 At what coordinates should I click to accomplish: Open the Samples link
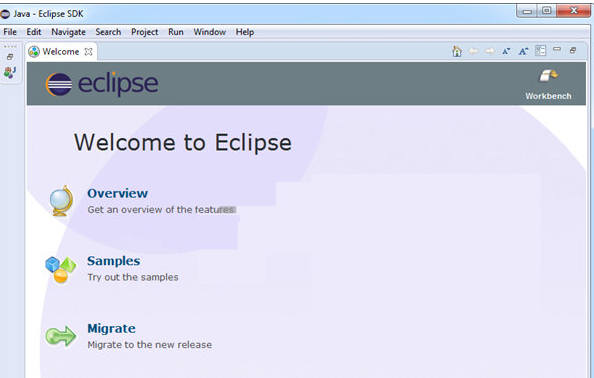tap(114, 261)
